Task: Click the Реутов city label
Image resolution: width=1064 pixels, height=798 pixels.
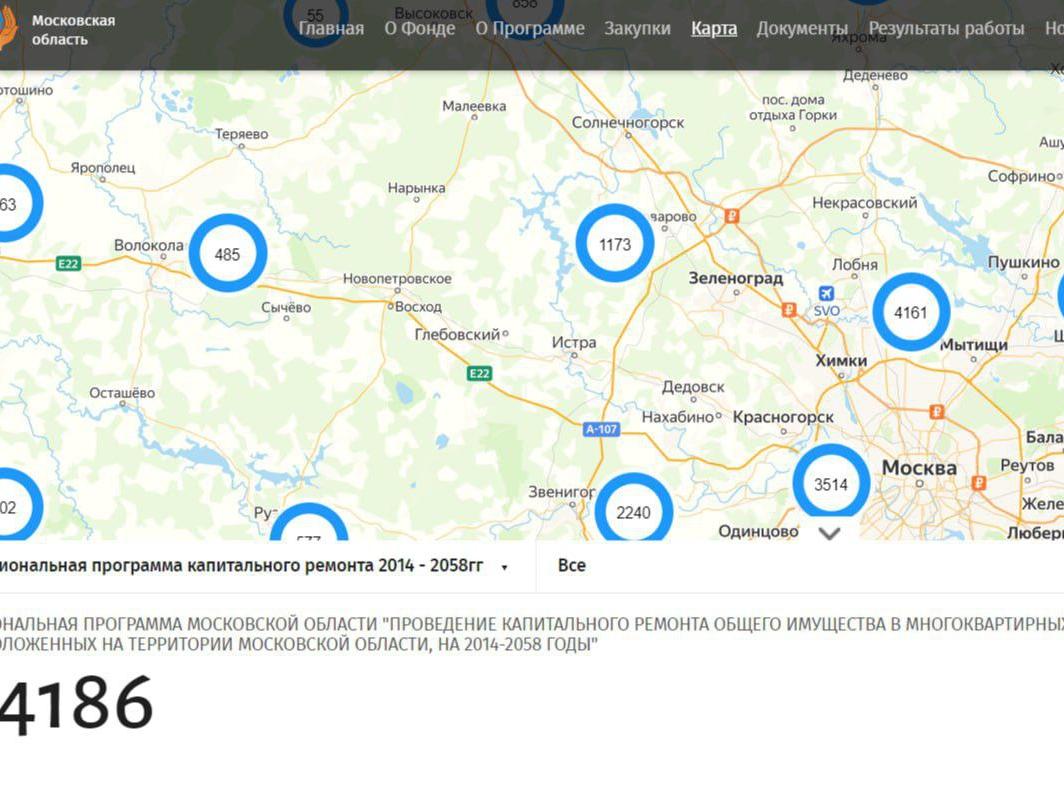Action: click(x=1027, y=466)
